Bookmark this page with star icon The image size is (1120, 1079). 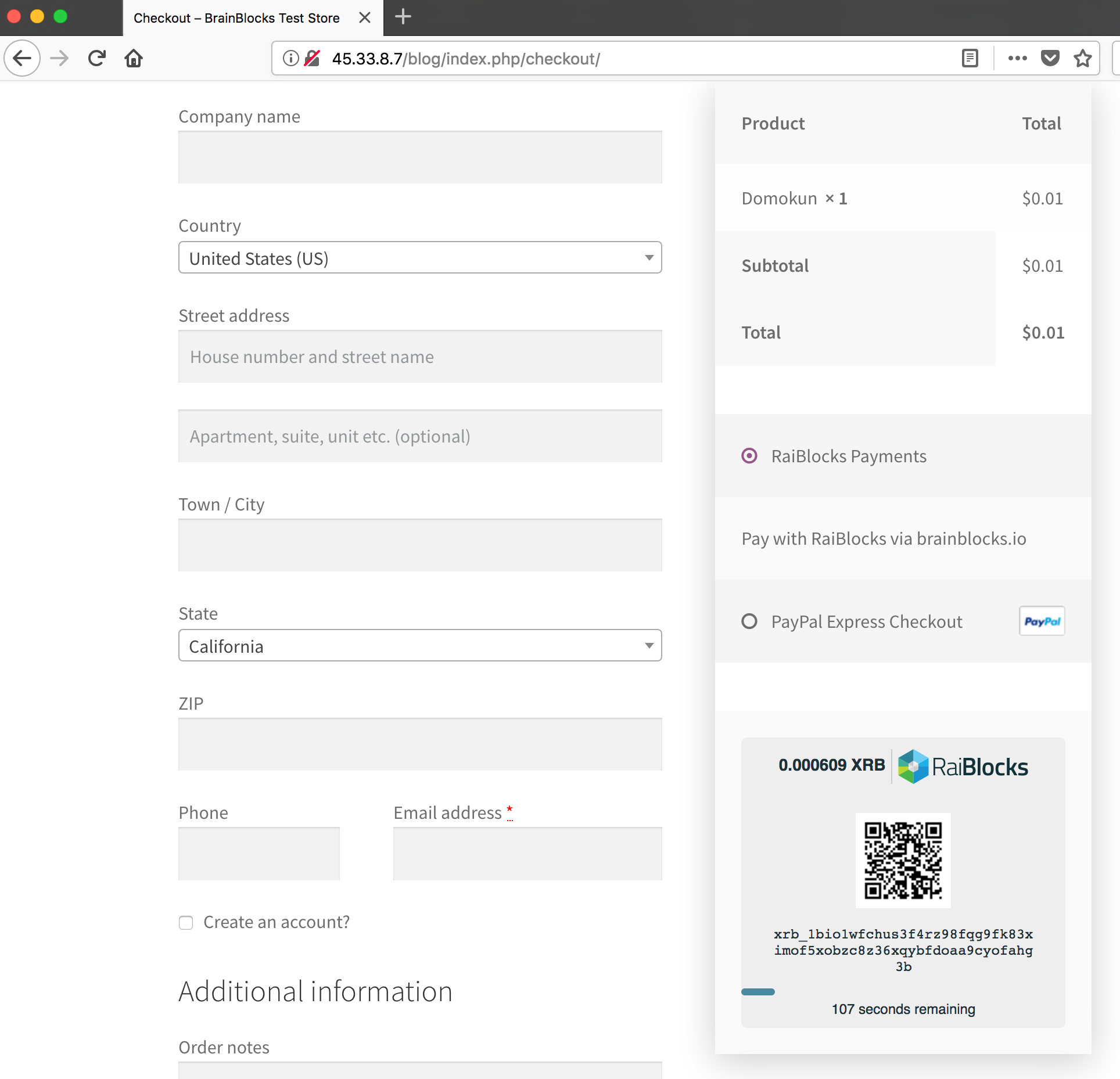click(x=1082, y=58)
